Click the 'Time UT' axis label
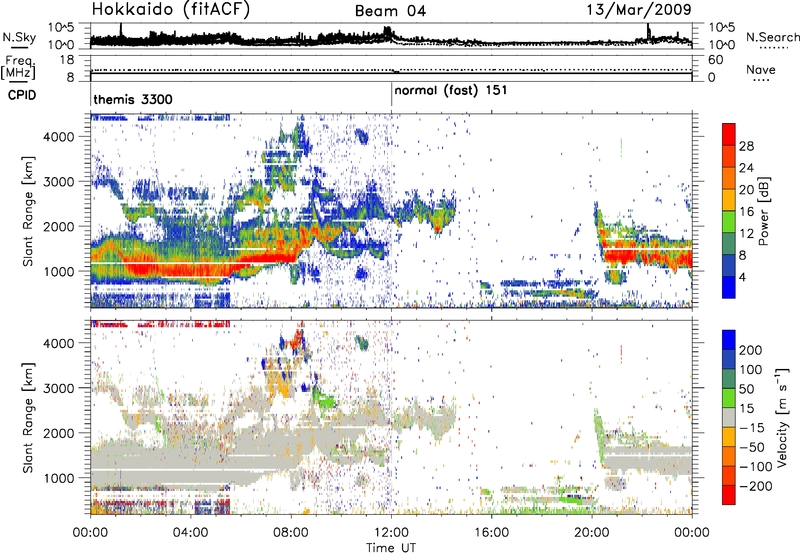The image size is (800, 554). tap(391, 547)
